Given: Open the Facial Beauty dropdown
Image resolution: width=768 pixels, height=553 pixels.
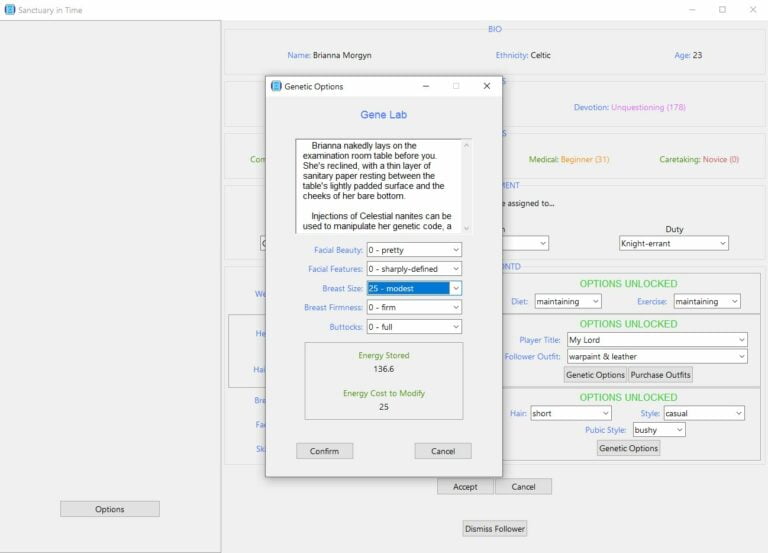Looking at the screenshot, I should [x=414, y=250].
